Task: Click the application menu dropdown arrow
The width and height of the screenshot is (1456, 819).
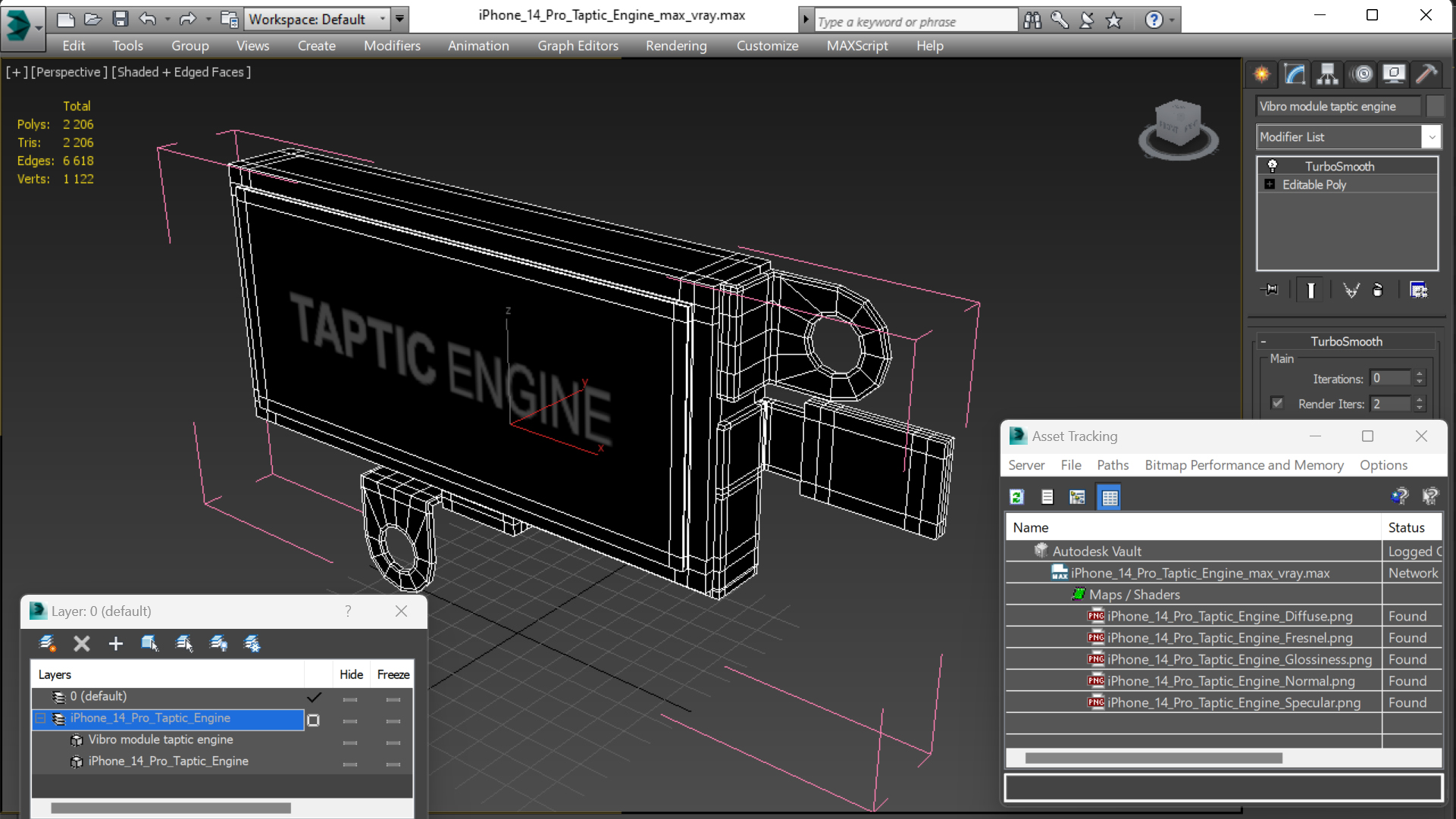Action: pyautogui.click(x=38, y=27)
